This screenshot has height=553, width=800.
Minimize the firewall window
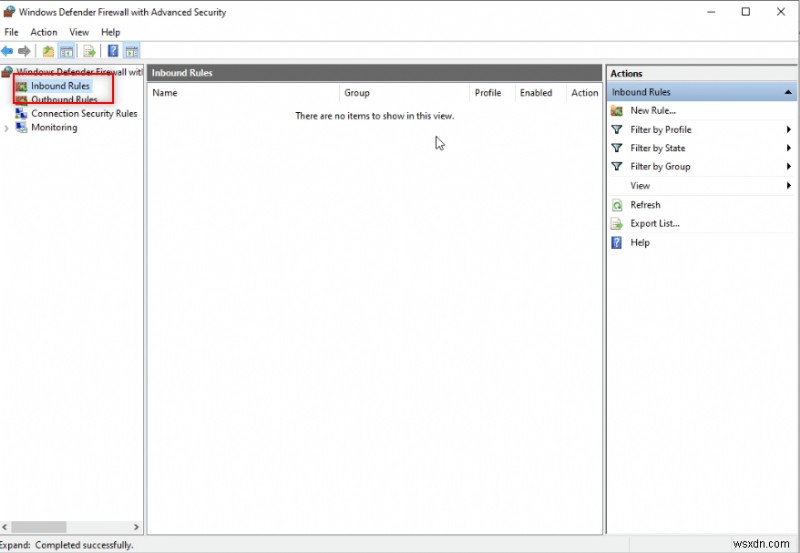click(x=711, y=12)
